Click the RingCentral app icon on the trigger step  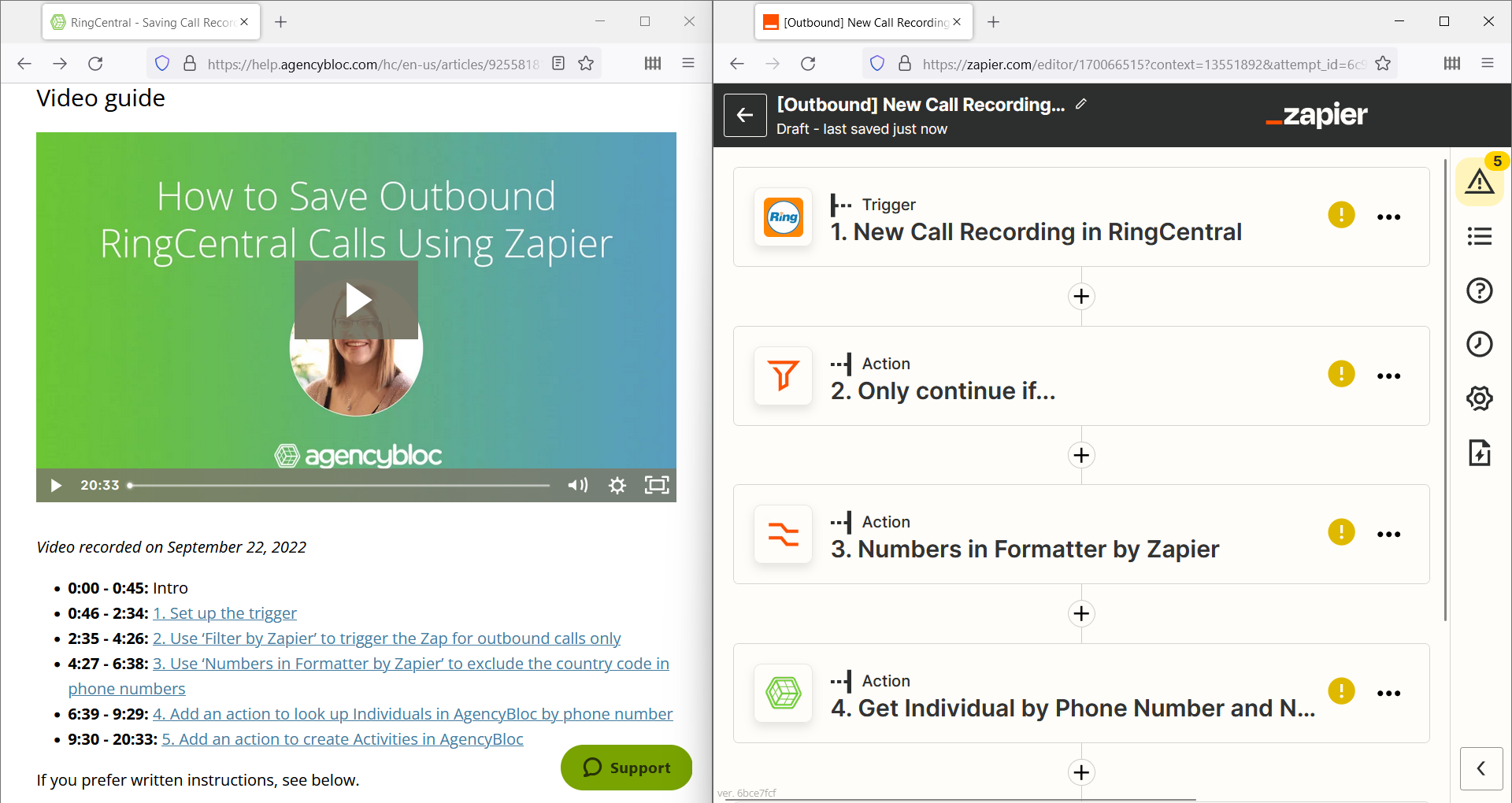(x=782, y=217)
